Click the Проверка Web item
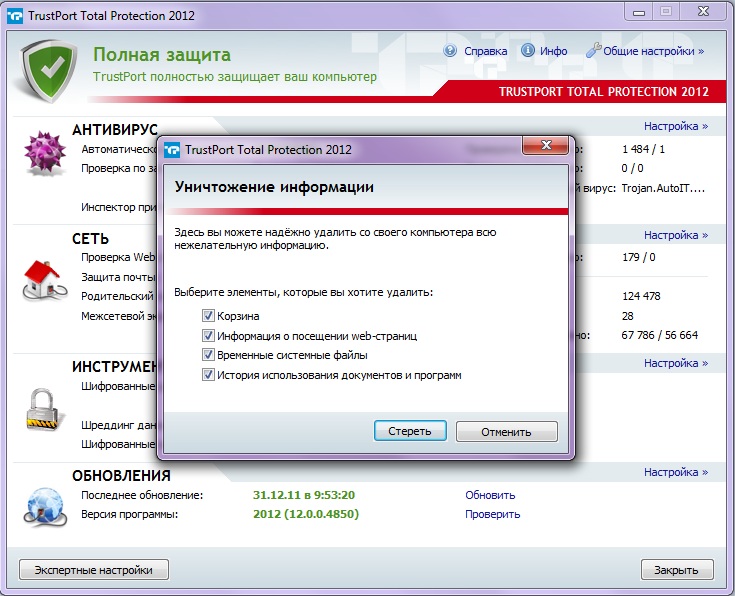735x596 pixels. click(118, 257)
